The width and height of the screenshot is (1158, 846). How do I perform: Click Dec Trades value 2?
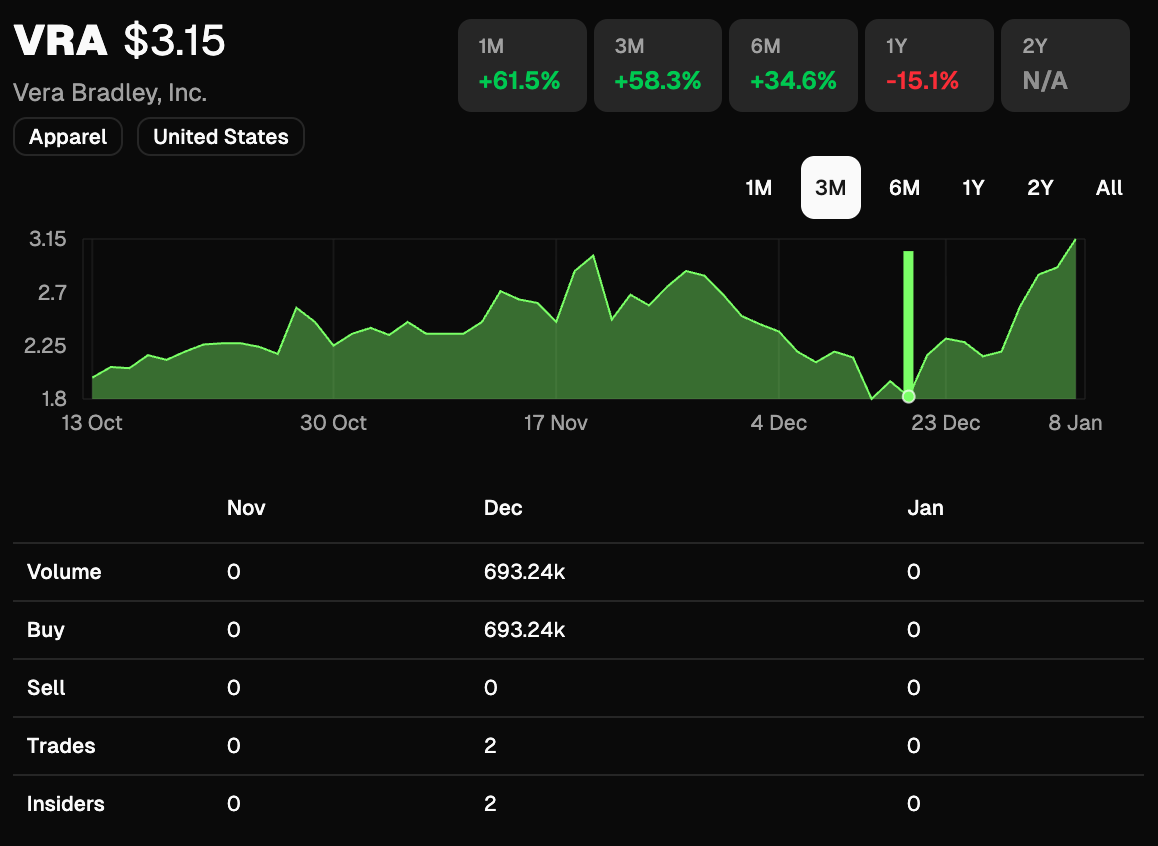pyautogui.click(x=490, y=746)
